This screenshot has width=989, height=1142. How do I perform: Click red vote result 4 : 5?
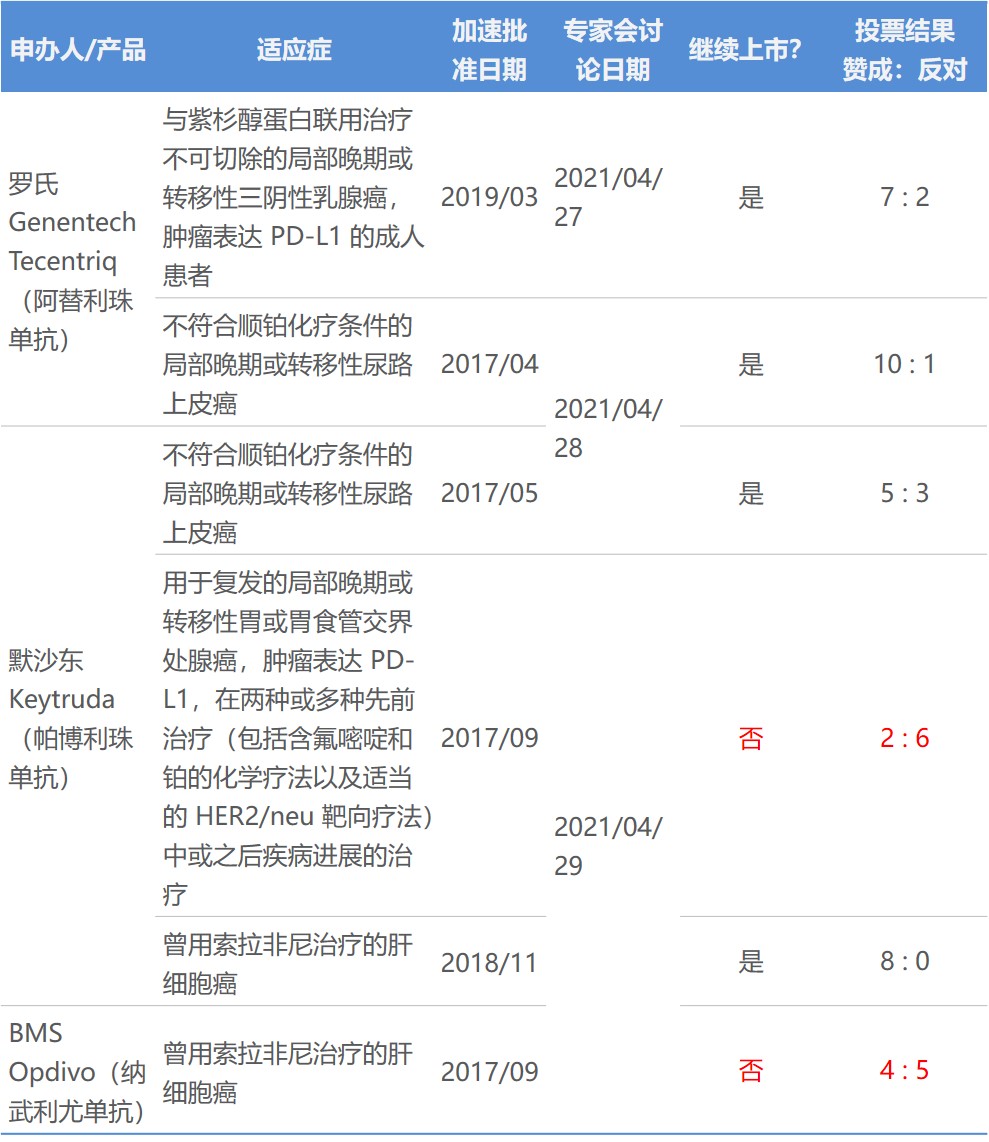click(x=905, y=1070)
